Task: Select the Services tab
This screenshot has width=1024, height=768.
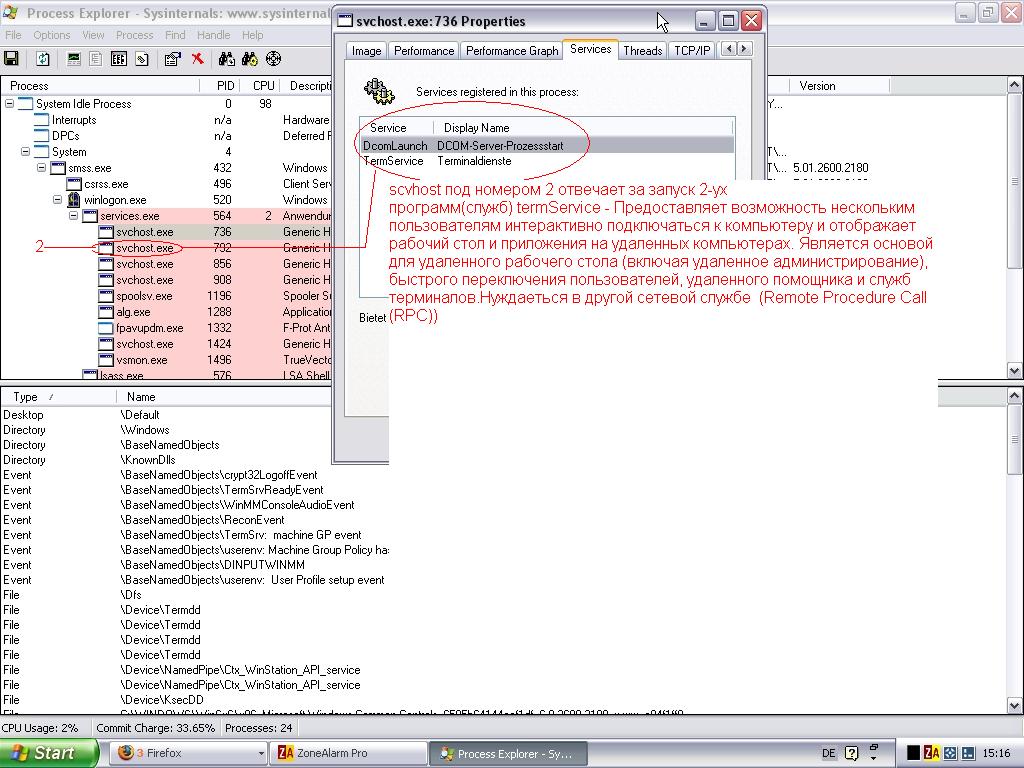Action: pyautogui.click(x=590, y=49)
